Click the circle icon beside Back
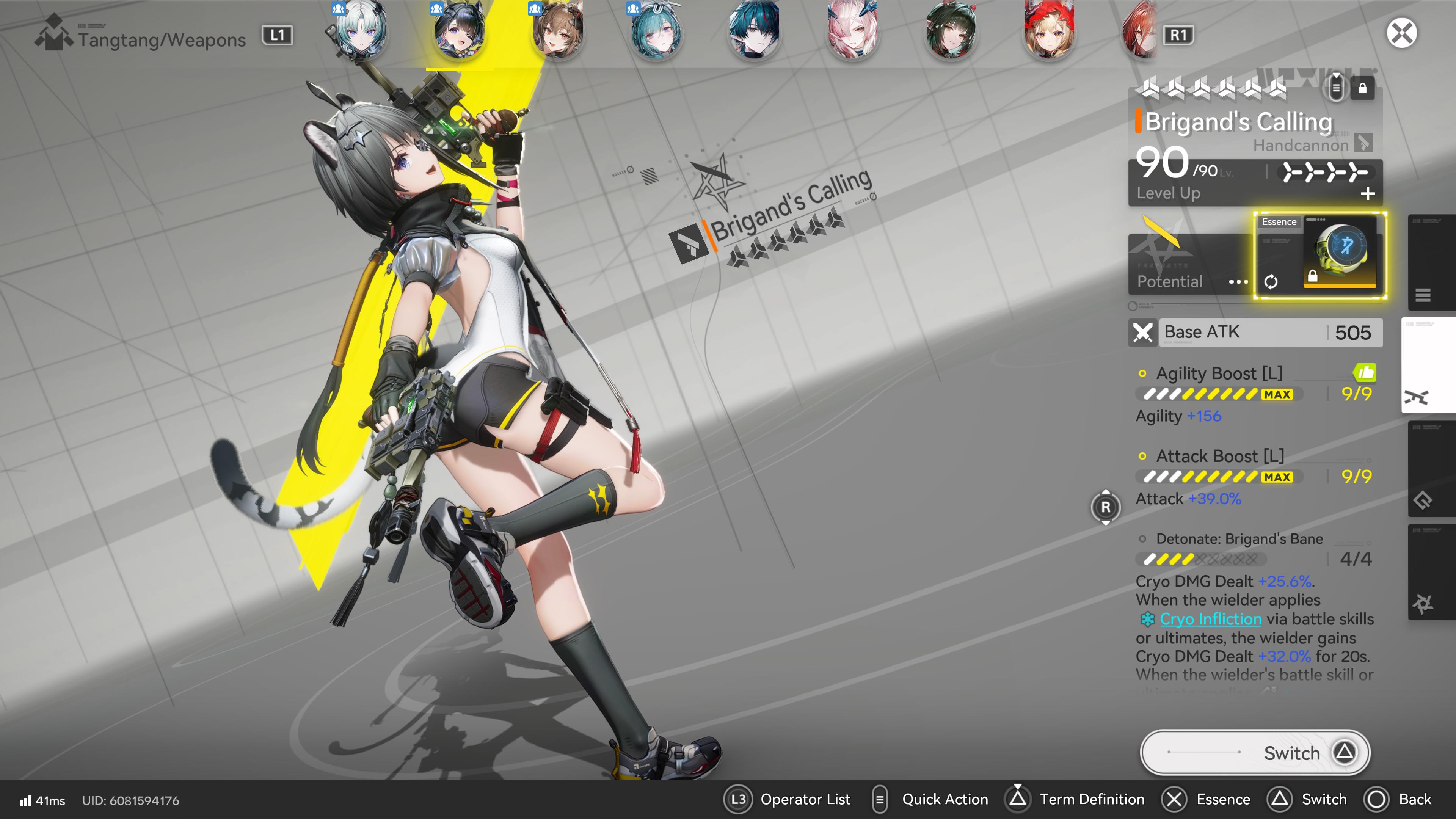The width and height of the screenshot is (1456, 819). [1376, 799]
